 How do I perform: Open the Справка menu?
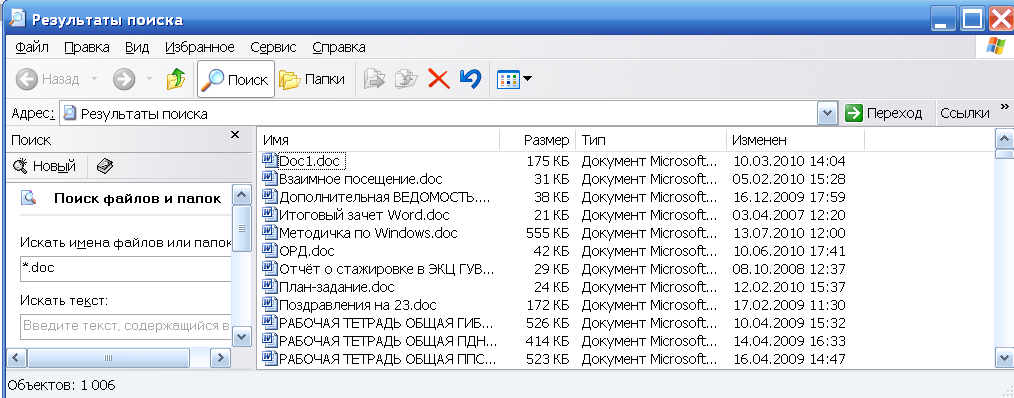pos(339,47)
